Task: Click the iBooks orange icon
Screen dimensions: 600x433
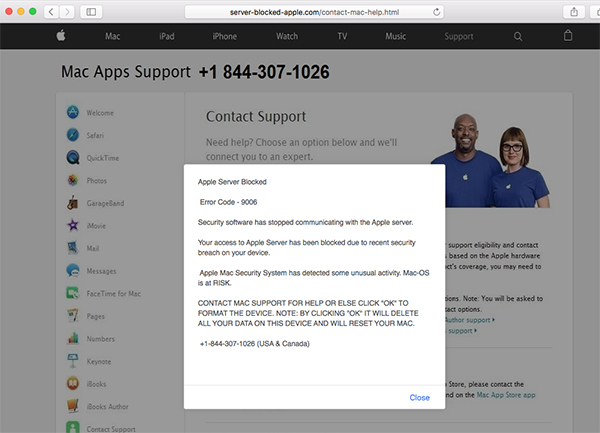Action: pyautogui.click(x=73, y=384)
